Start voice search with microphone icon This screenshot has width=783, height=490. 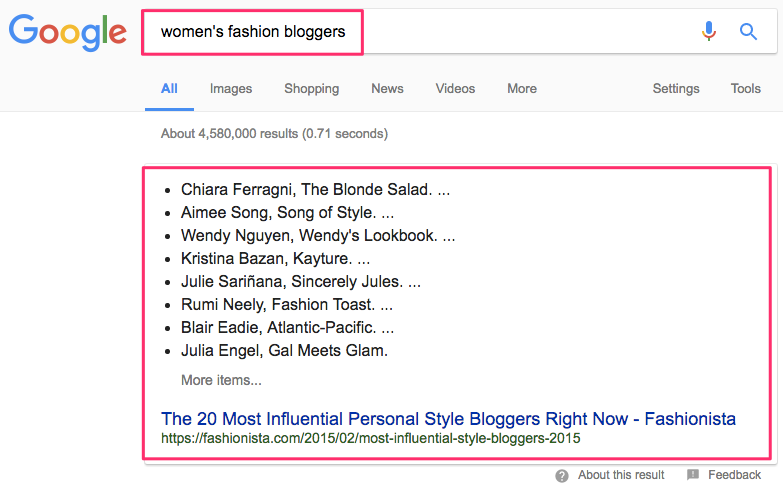click(709, 31)
